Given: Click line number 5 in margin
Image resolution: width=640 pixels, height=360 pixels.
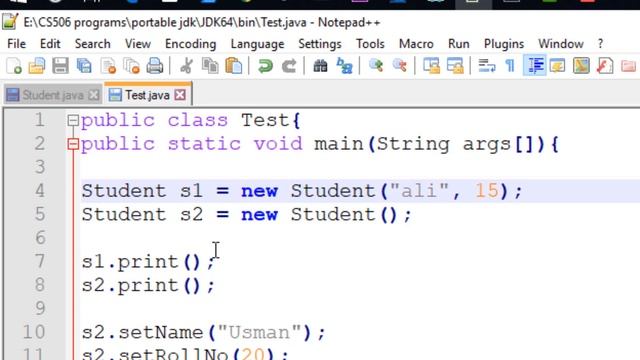Looking at the screenshot, I should click(40, 214).
